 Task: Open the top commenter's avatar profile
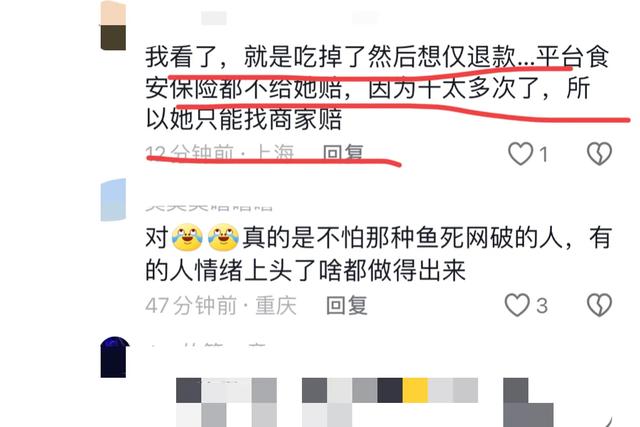point(113,25)
